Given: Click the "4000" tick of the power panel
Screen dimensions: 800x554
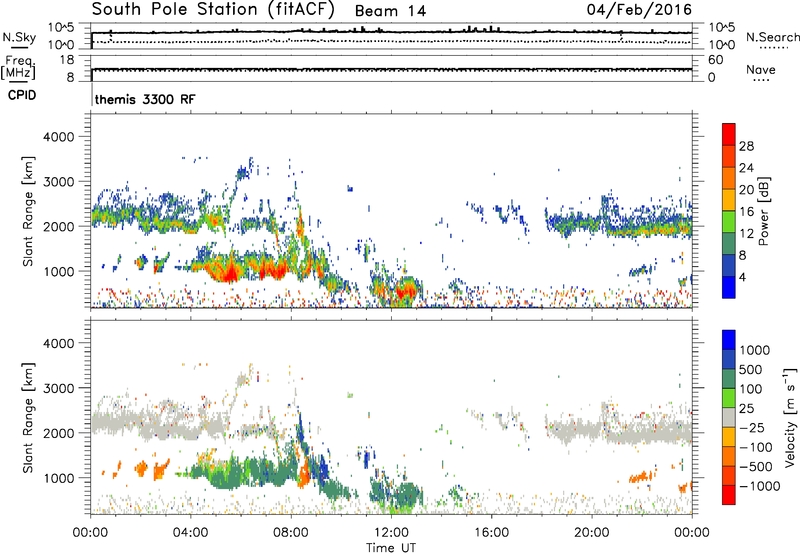Looking at the screenshot, I should click(58, 137).
